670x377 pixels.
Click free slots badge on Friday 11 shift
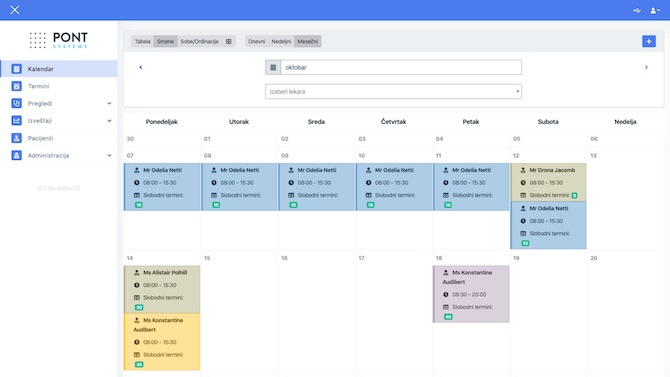[x=448, y=205]
